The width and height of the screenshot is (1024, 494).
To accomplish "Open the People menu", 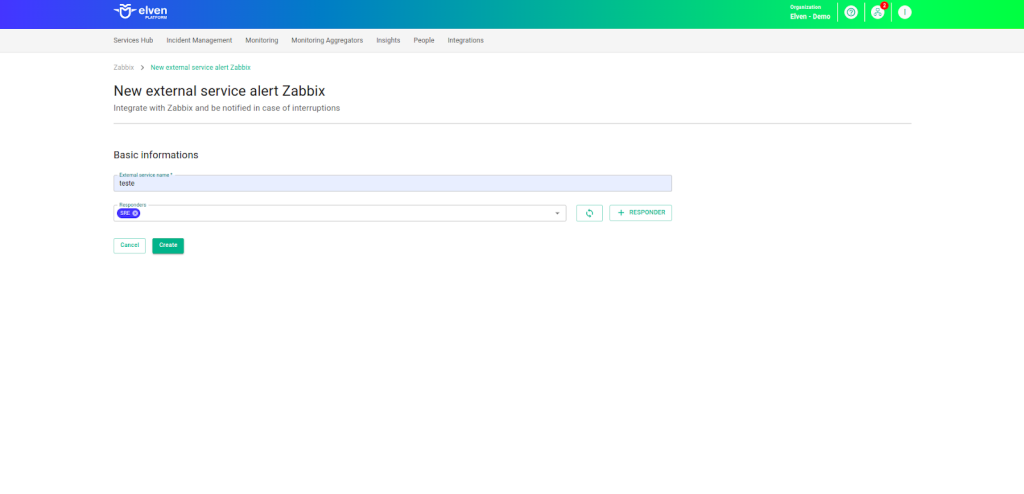I will (424, 40).
